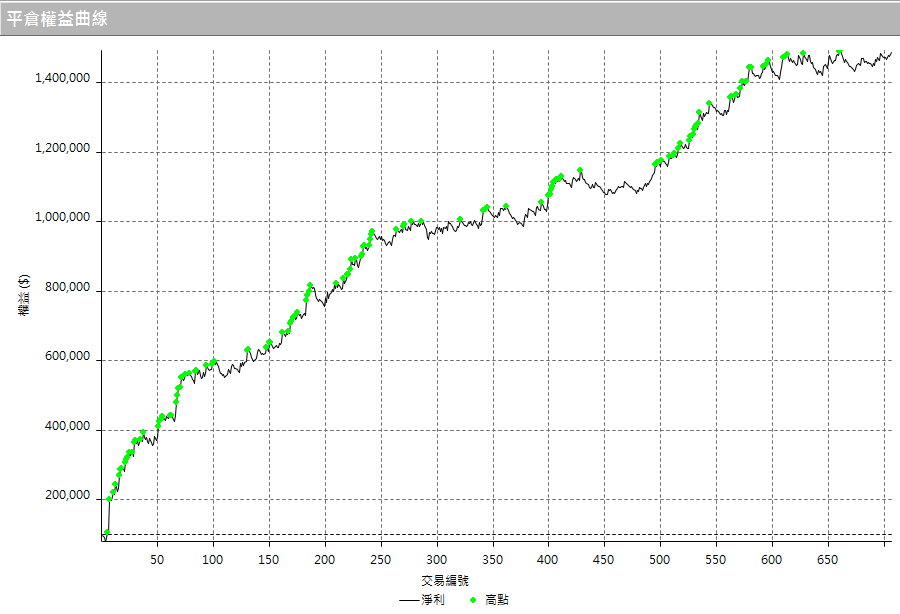The image size is (900, 614).
Task: Click the 650 x-axis tick label
Action: click(827, 560)
